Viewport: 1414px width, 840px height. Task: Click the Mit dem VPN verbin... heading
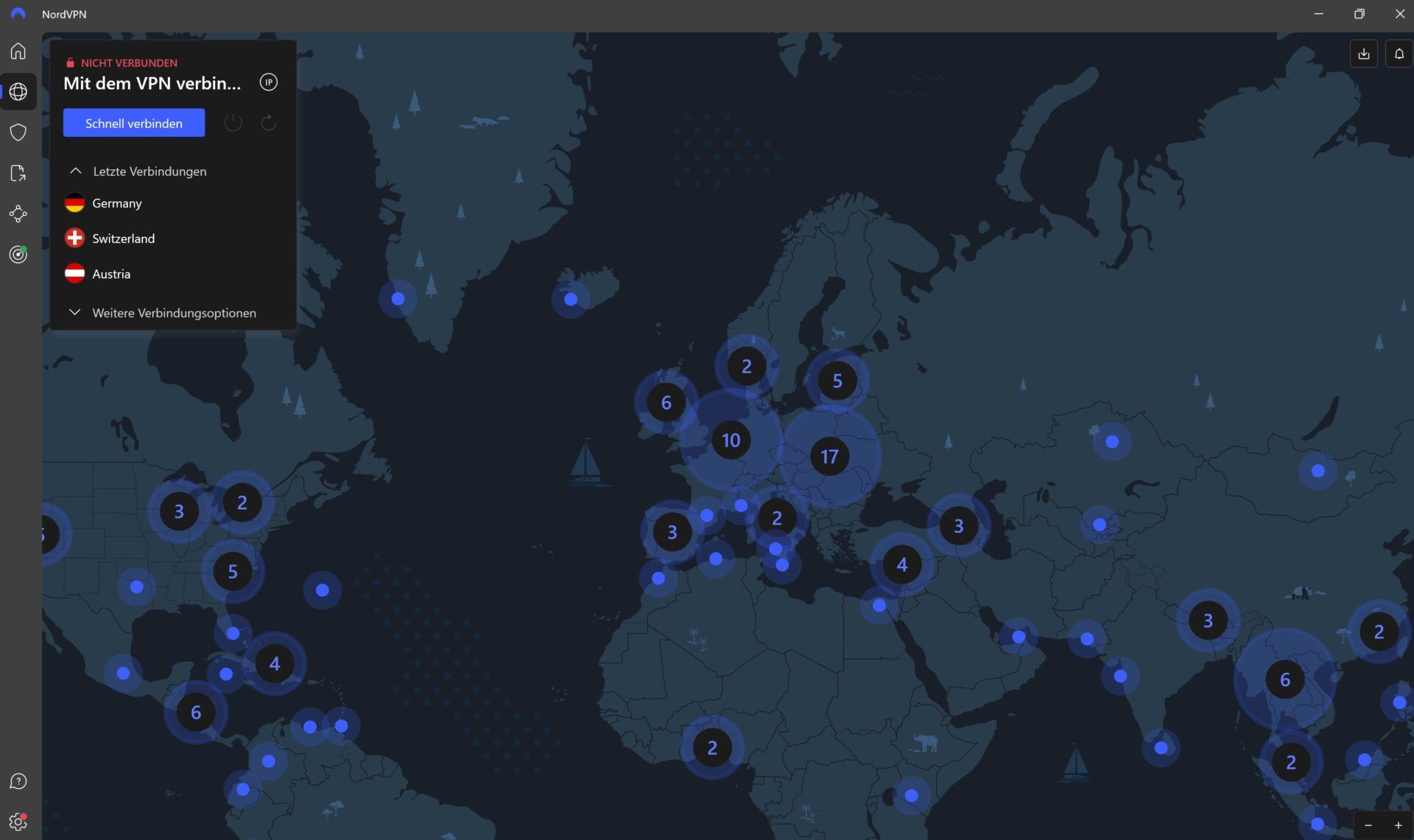coord(152,83)
